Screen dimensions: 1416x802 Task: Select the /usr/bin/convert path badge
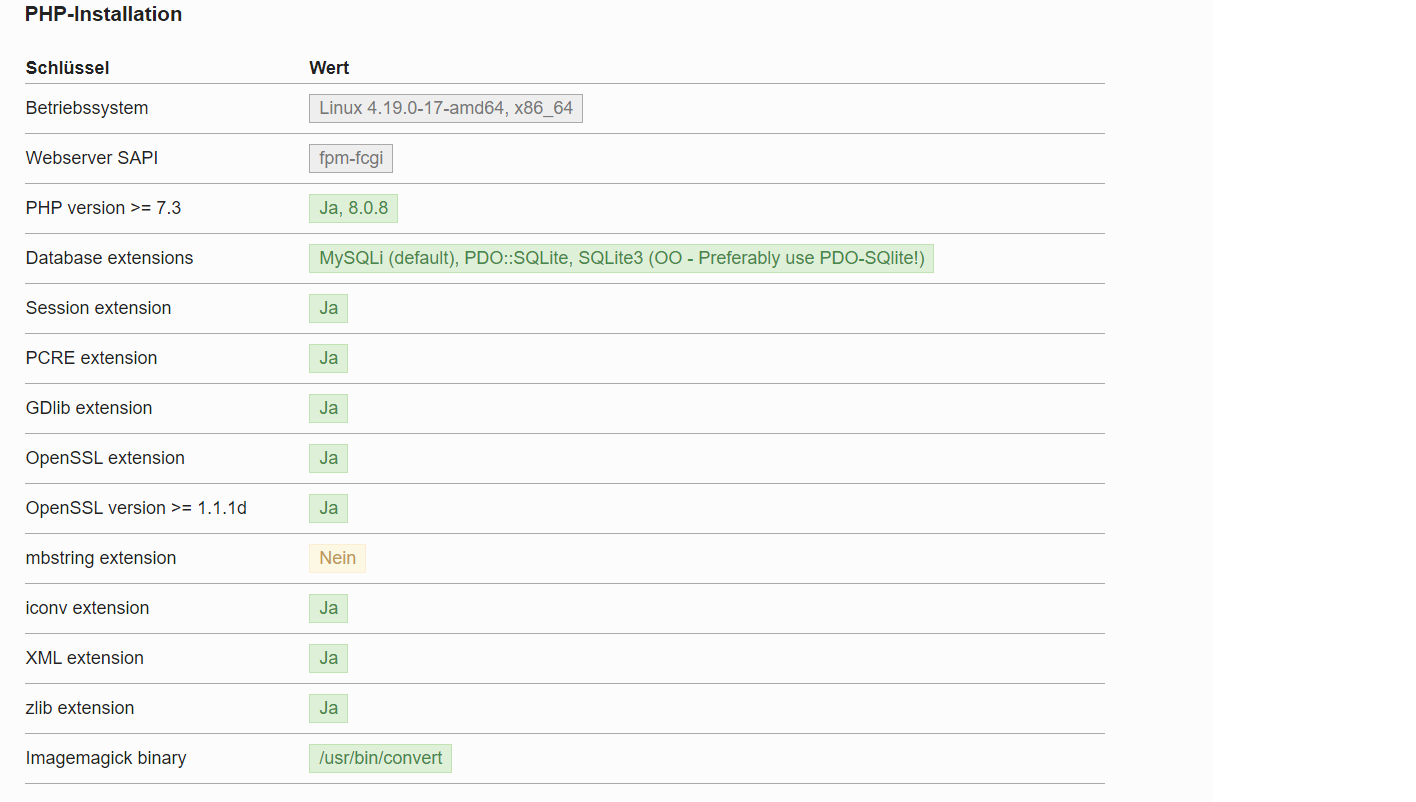coord(380,758)
